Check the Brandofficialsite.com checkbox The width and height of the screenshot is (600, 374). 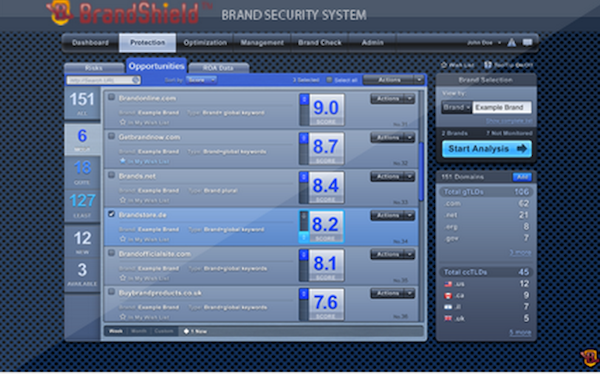tap(111, 253)
